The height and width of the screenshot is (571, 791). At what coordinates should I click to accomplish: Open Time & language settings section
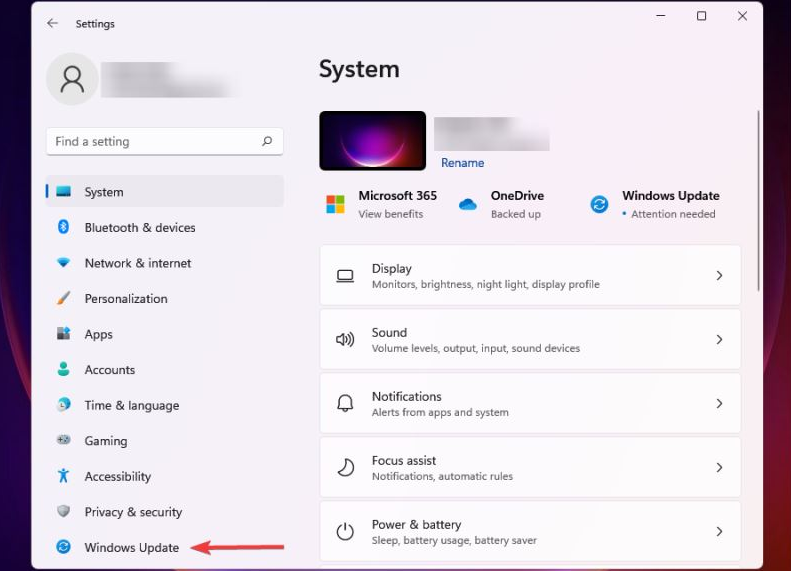tap(131, 406)
